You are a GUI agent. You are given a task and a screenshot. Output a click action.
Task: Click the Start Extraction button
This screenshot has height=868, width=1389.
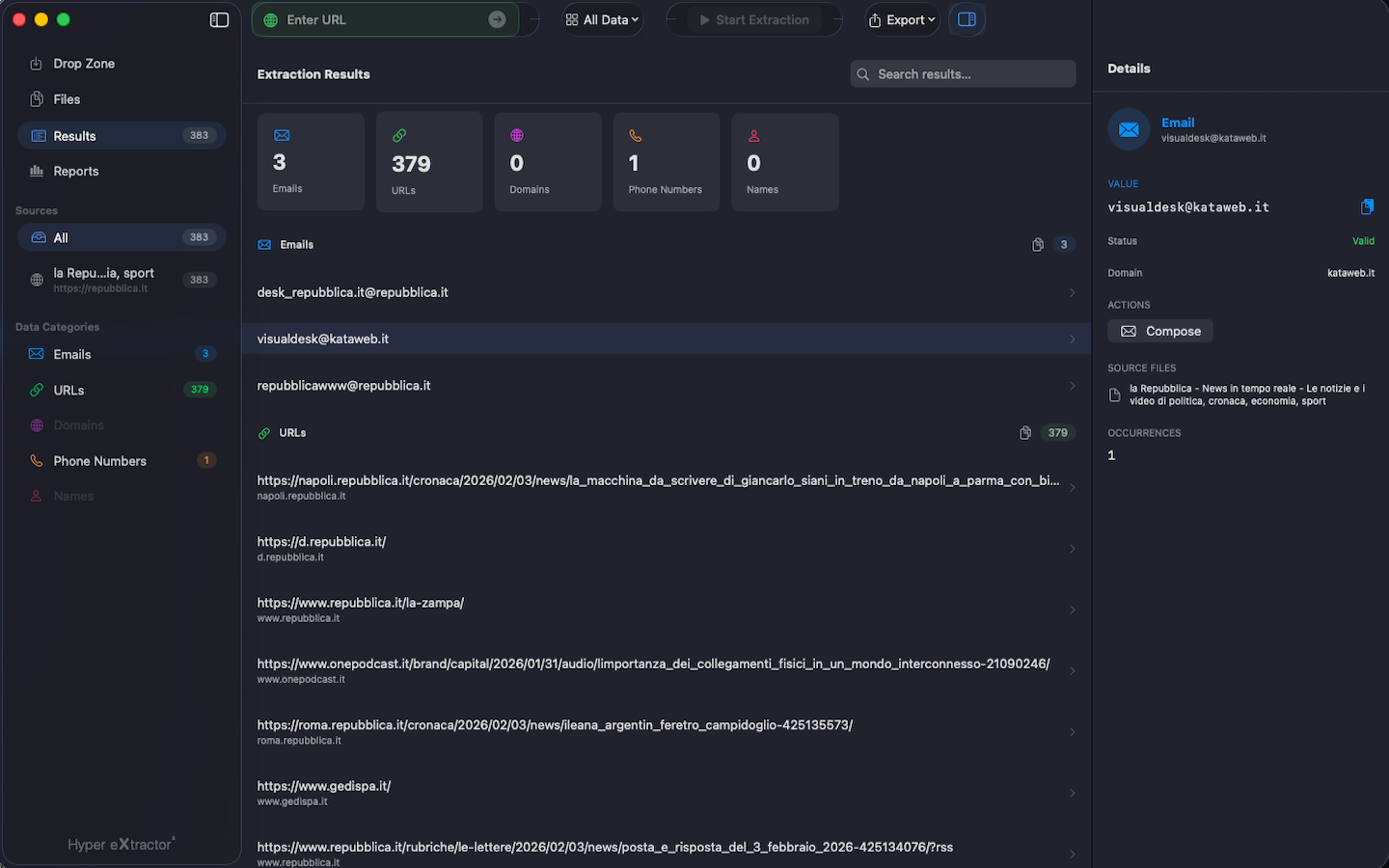coord(754,20)
